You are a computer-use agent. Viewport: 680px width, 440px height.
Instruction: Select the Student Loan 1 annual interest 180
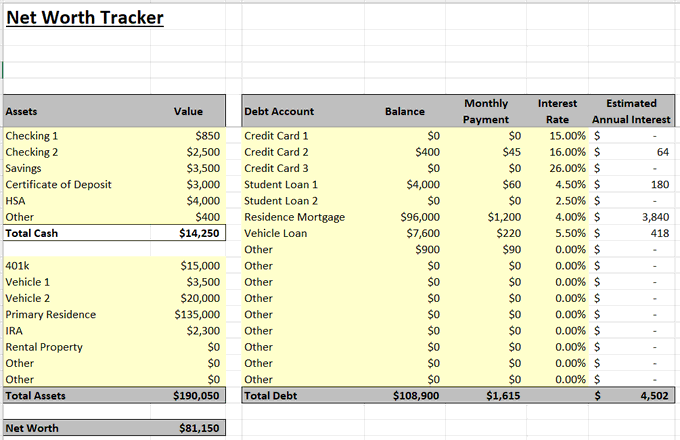660,185
